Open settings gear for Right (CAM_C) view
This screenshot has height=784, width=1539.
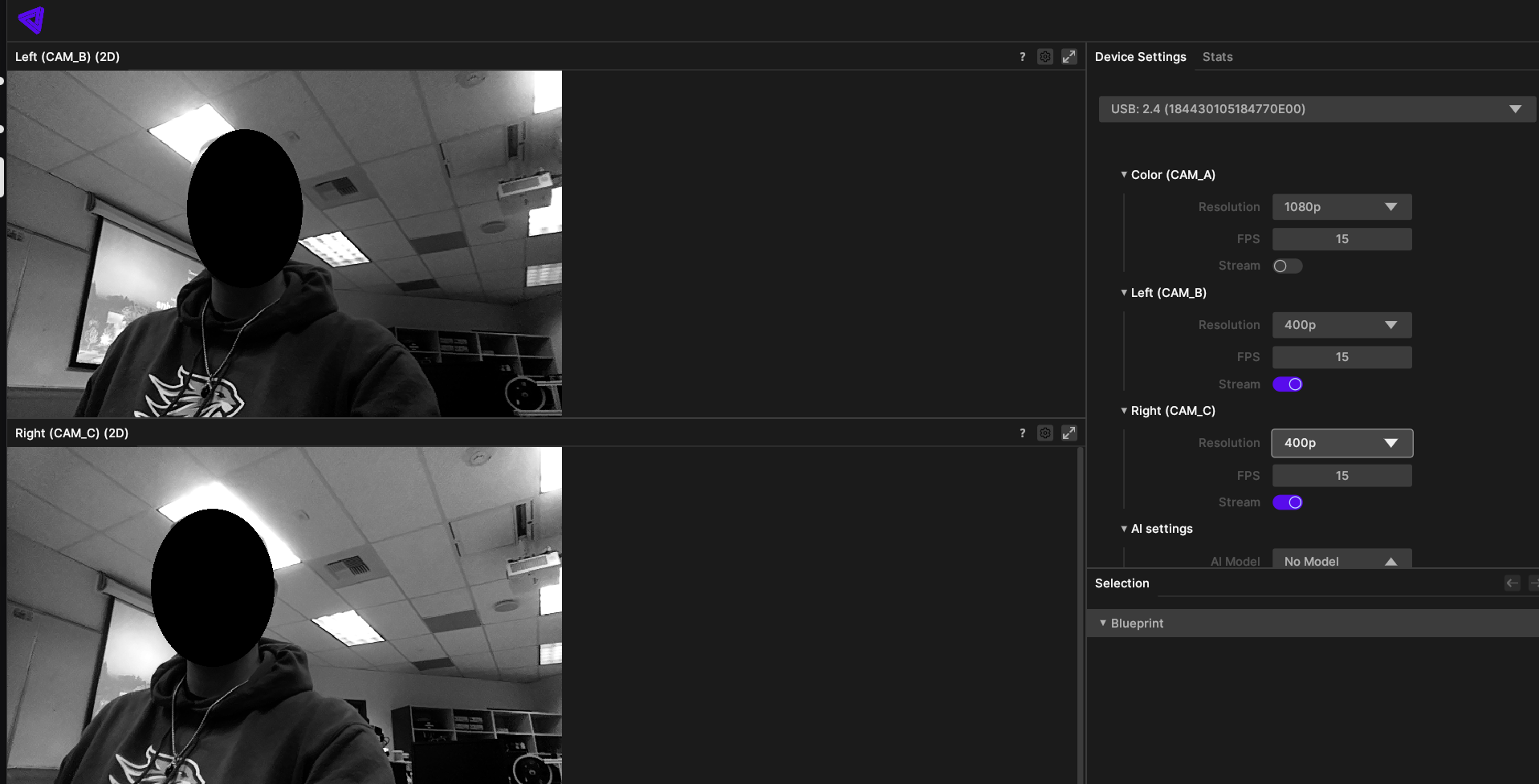click(1044, 433)
